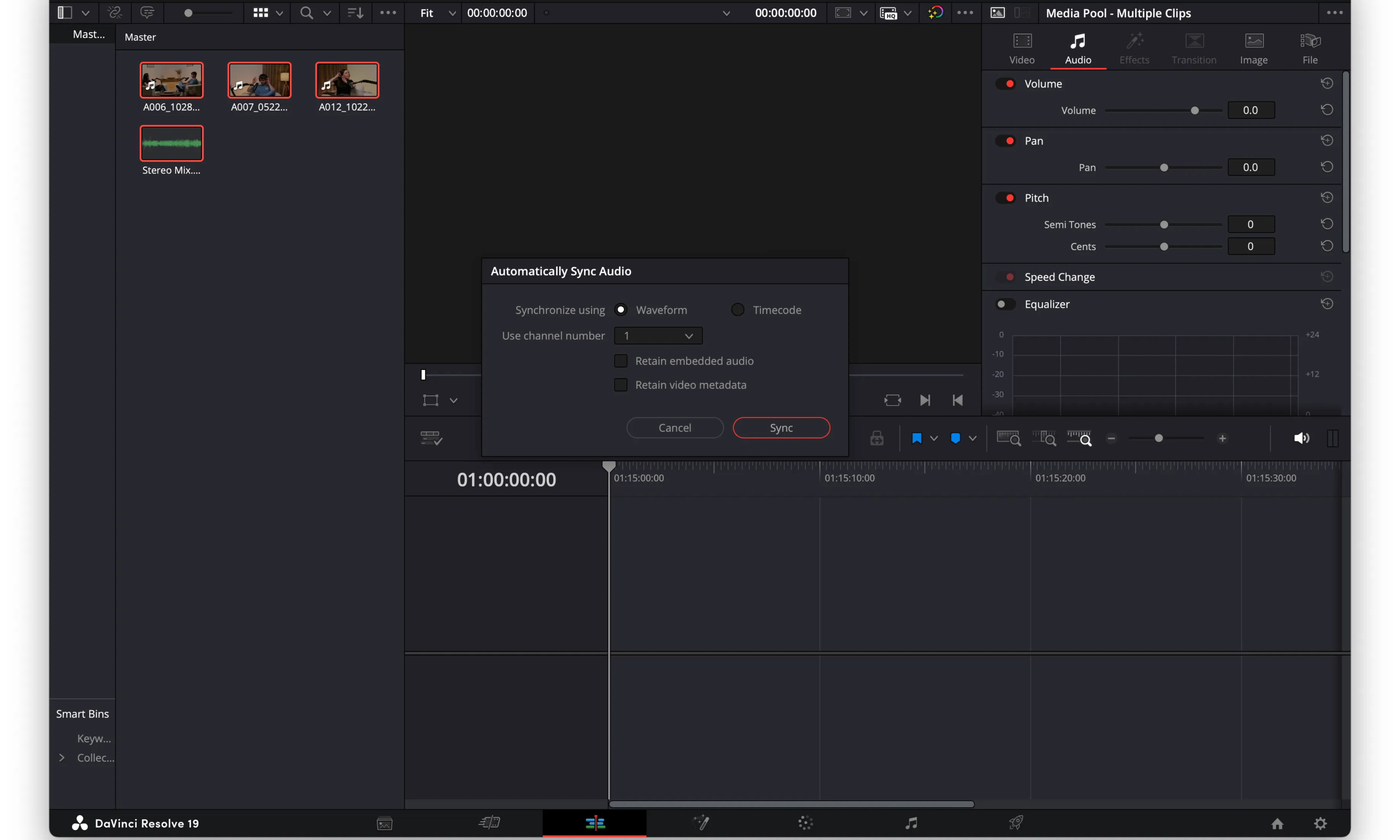Screen dimensions: 1400x840
Task: Select the Waveform radio button
Action: point(621,310)
